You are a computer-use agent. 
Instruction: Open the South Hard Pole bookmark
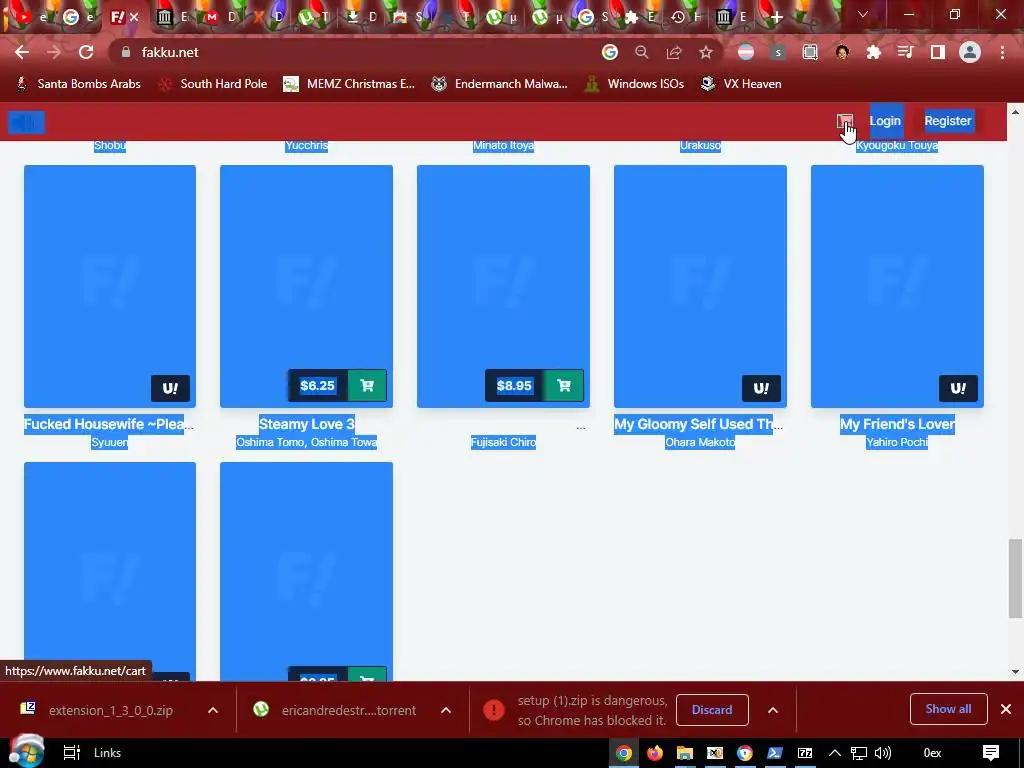(213, 84)
